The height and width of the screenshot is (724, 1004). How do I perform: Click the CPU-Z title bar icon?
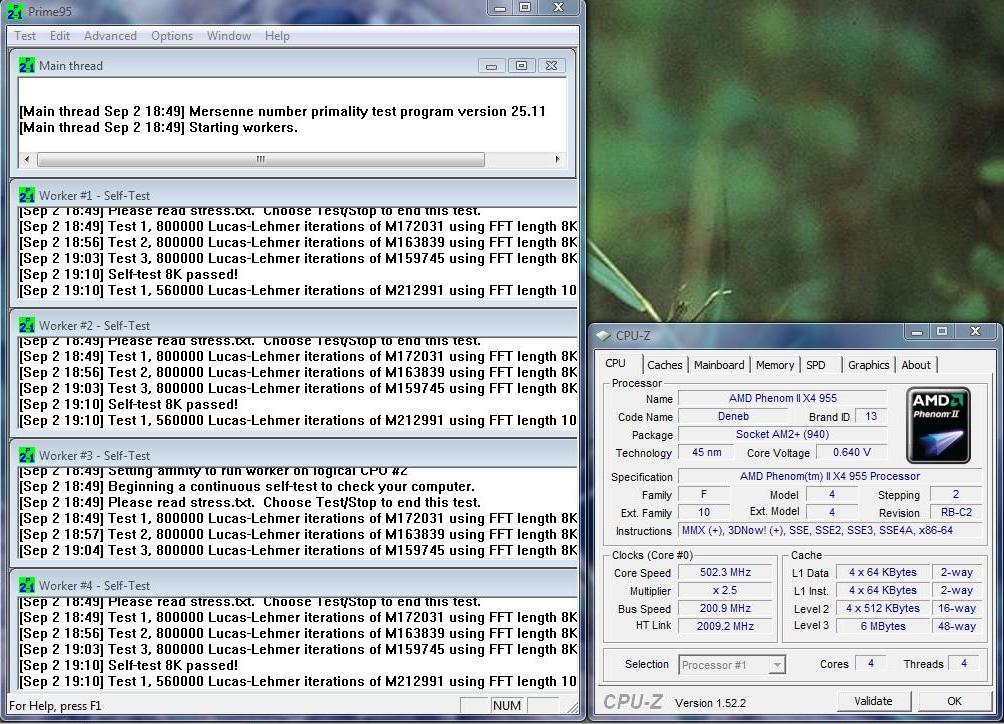603,335
